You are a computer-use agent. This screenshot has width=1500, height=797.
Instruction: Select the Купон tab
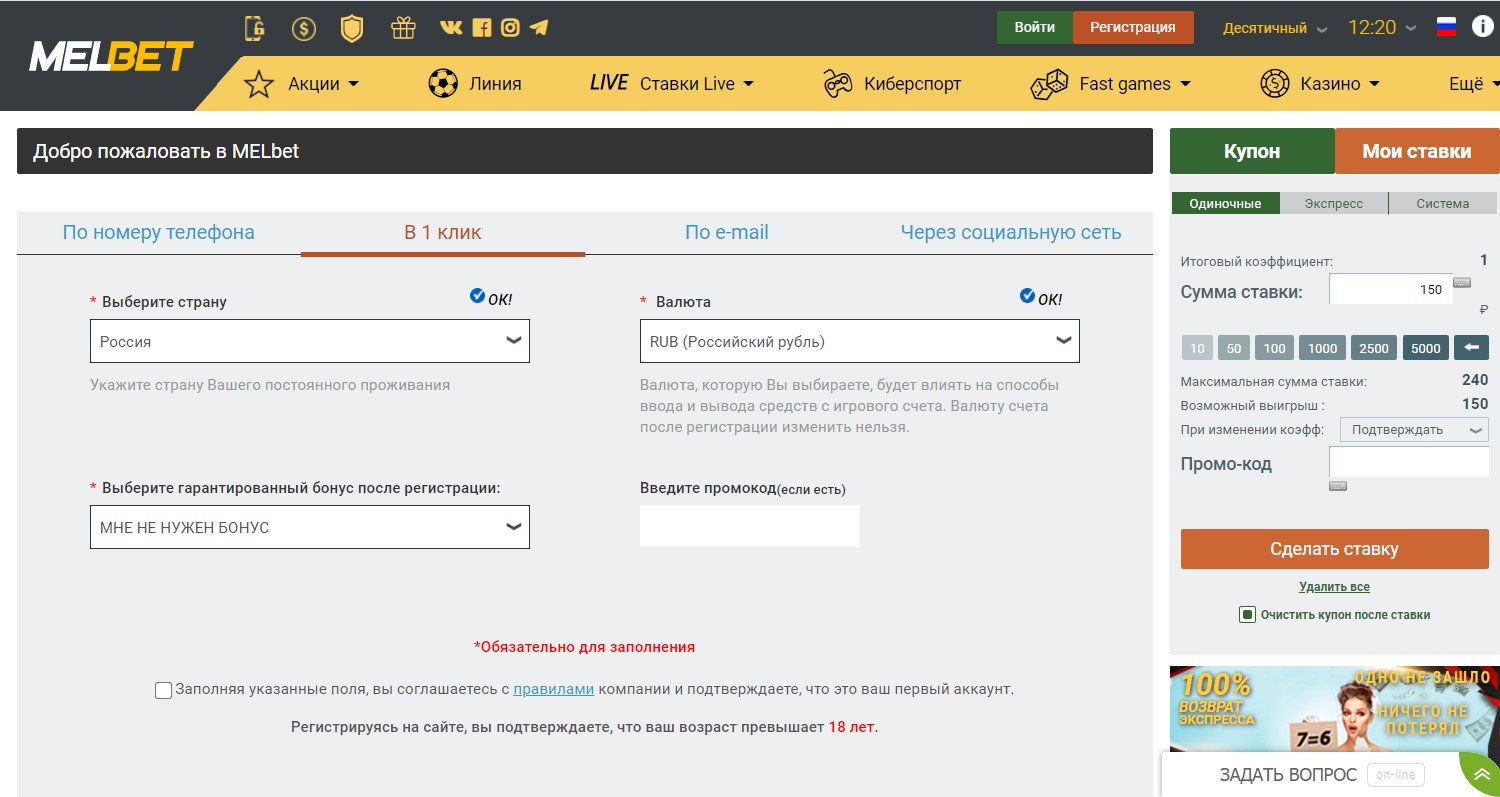pyautogui.click(x=1252, y=151)
